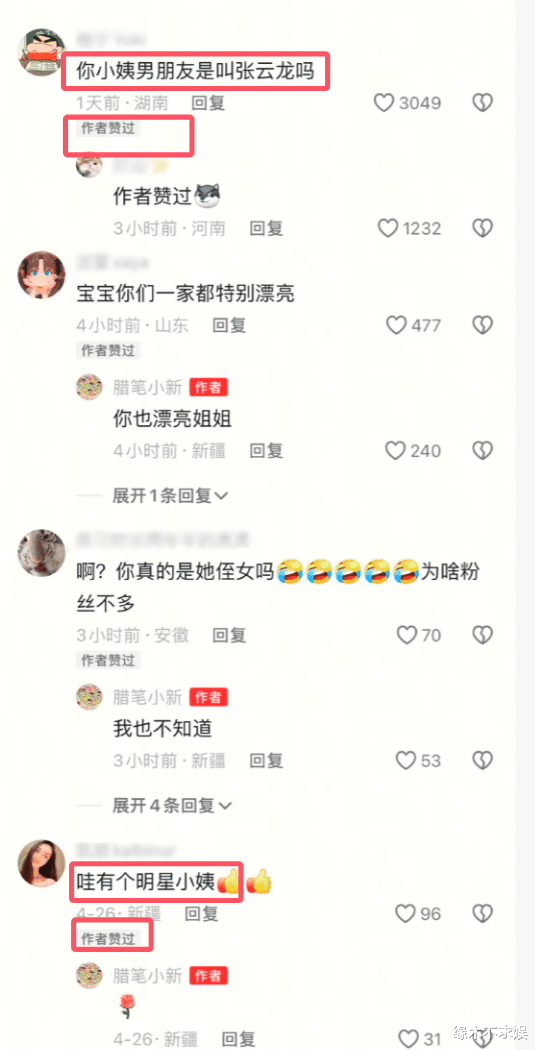535x1050 pixels.
Task: Open 腊笔小新 profile from 你也漂亮姐姐 reply
Action: click(89, 387)
